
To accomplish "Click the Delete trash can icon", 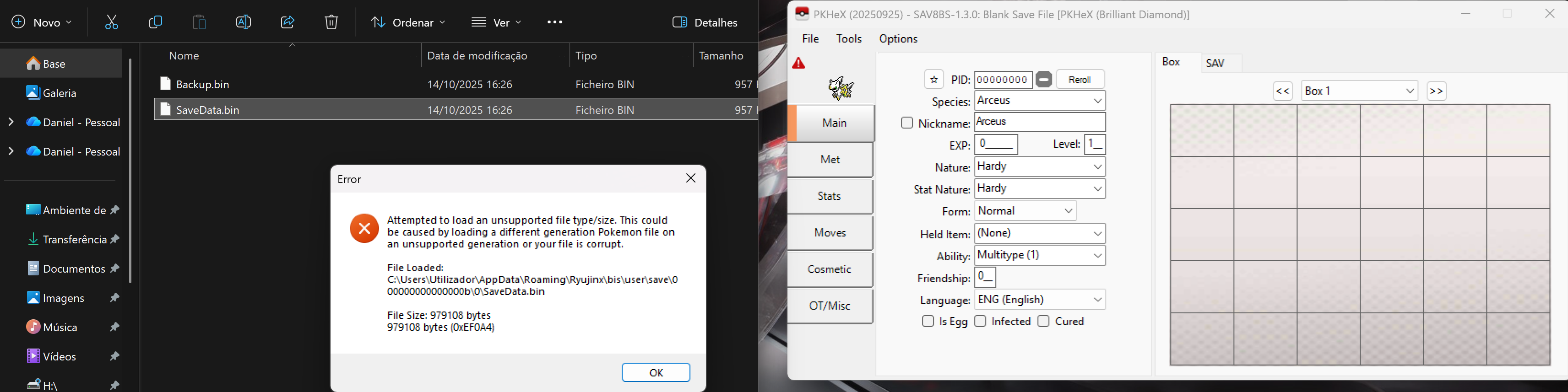I will 331,22.
